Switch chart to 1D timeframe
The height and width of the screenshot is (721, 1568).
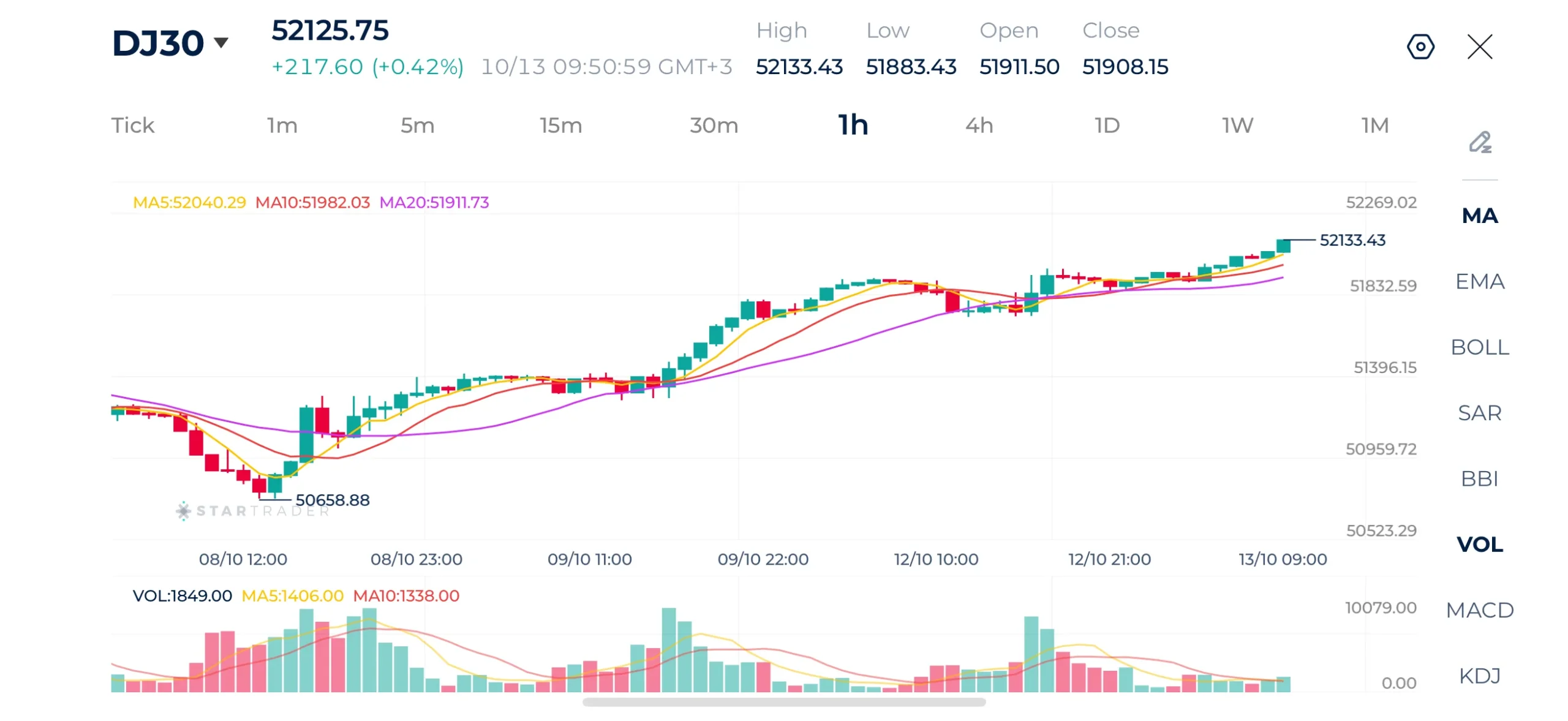click(1107, 126)
